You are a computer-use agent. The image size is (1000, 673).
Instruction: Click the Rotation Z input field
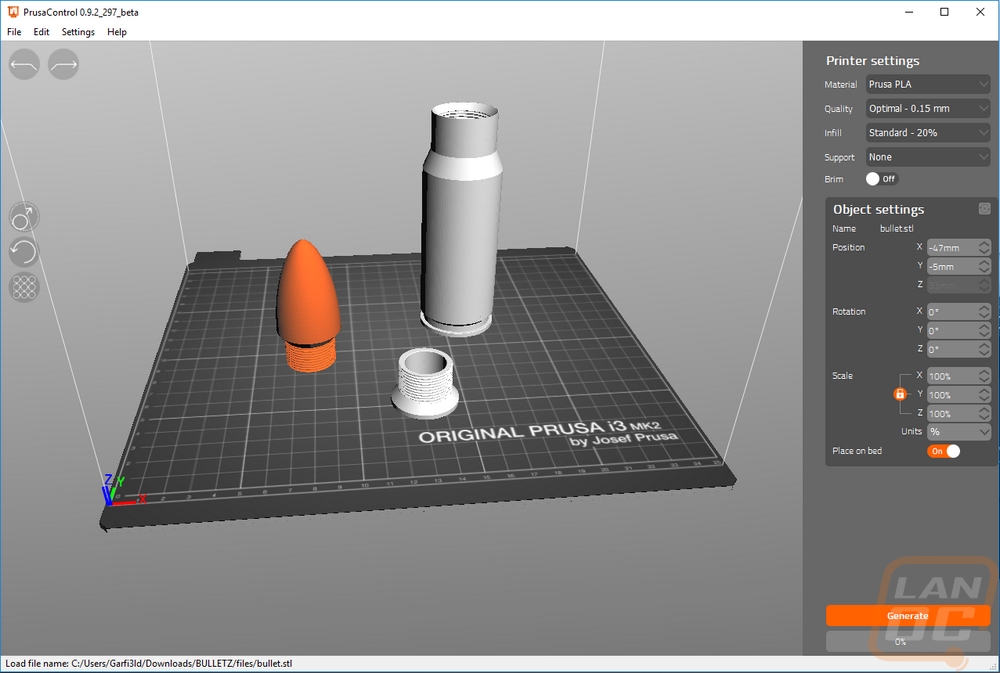tap(952, 349)
